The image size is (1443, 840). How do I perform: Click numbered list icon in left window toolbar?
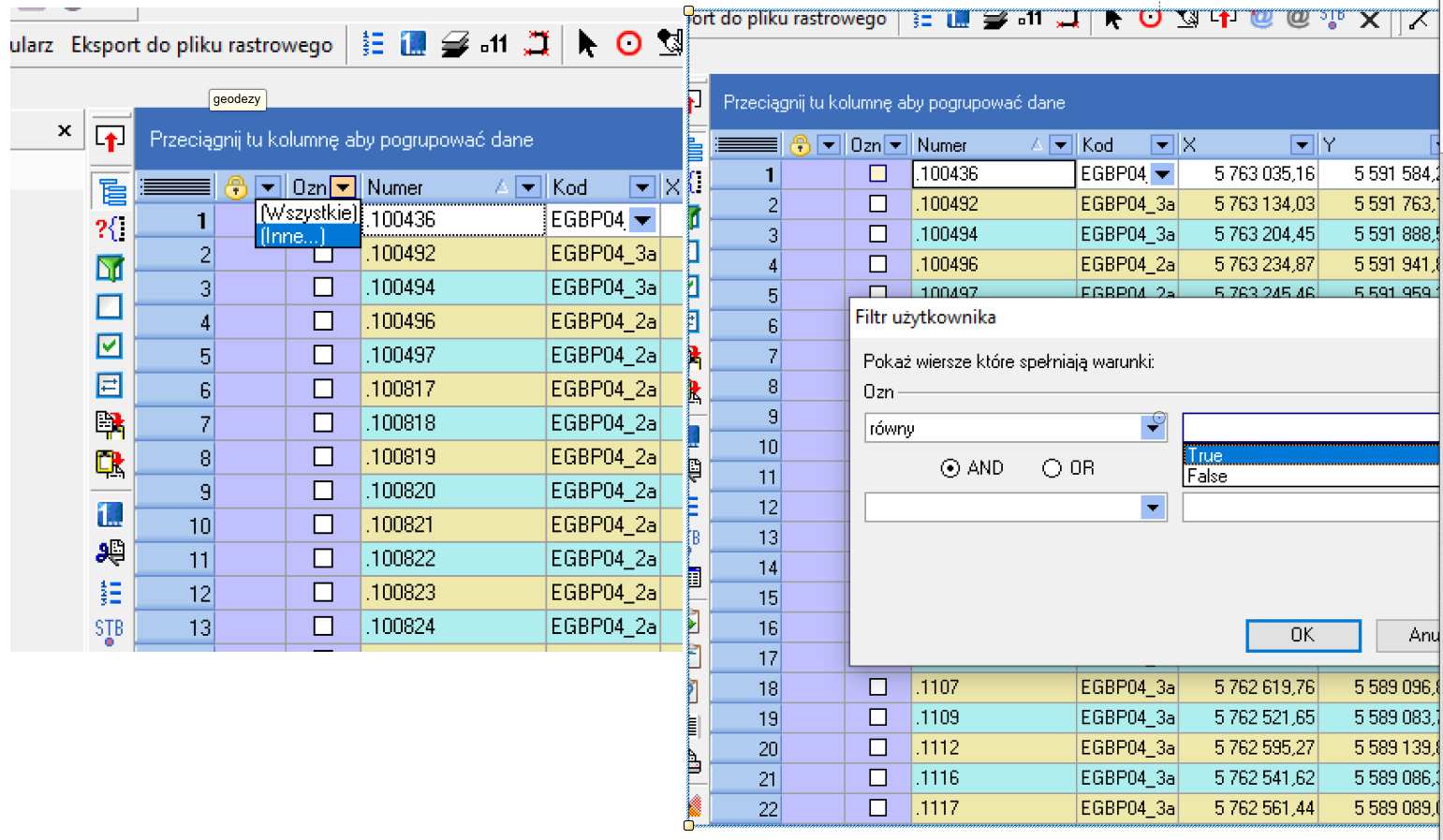click(373, 44)
